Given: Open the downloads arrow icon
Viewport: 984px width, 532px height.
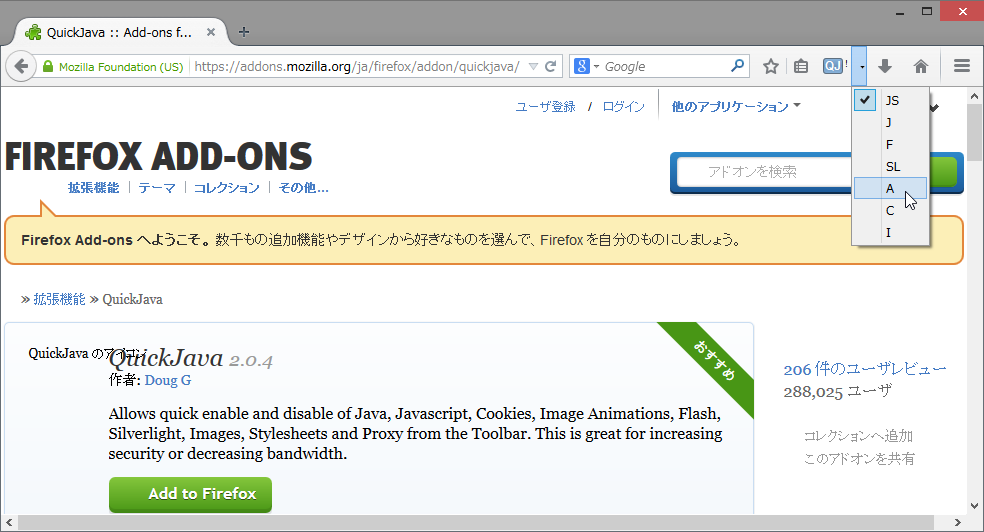Looking at the screenshot, I should [885, 66].
